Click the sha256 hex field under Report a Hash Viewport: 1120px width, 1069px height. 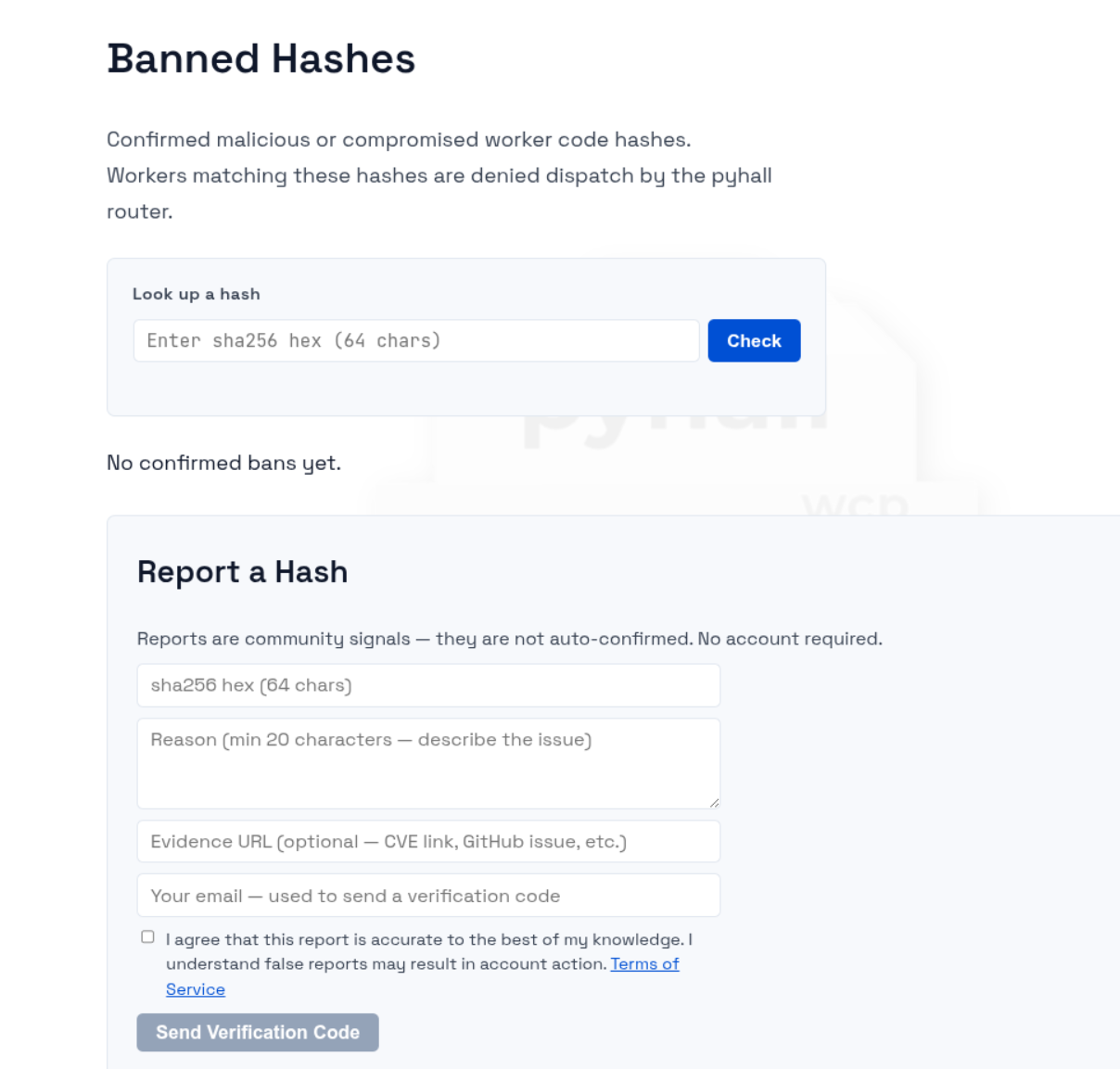point(428,685)
